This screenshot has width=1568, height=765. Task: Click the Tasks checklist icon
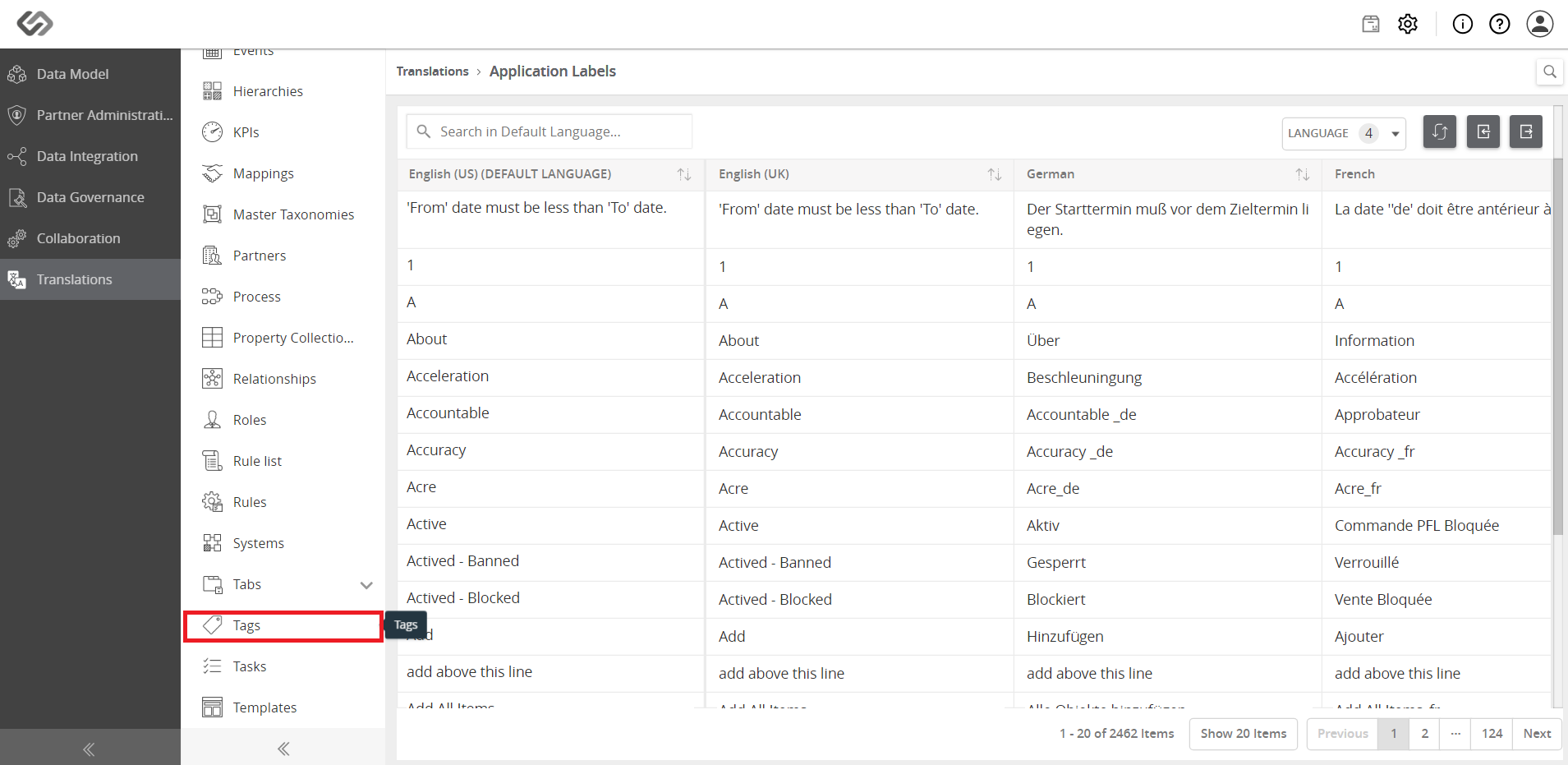pyautogui.click(x=212, y=666)
